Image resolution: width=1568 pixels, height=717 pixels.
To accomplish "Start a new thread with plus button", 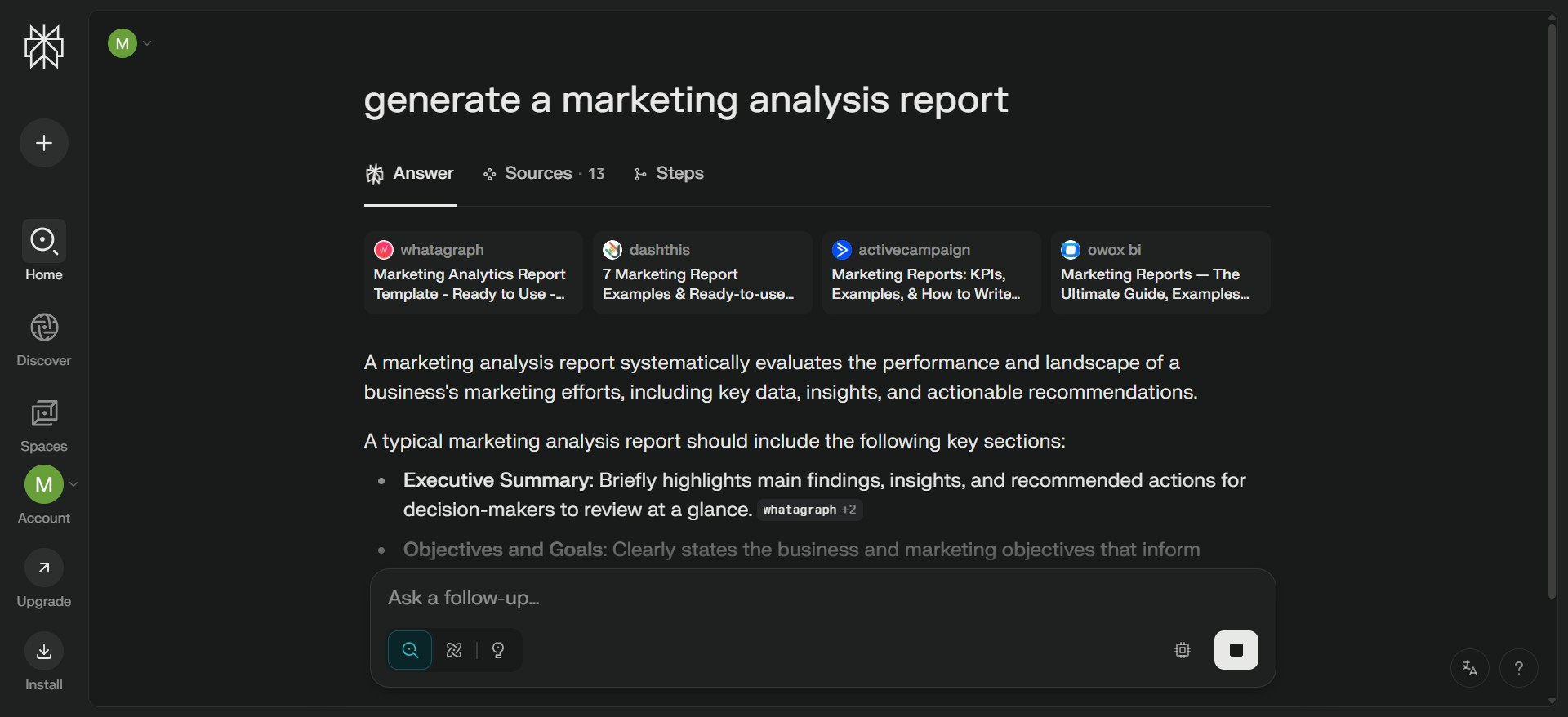I will coord(44,143).
